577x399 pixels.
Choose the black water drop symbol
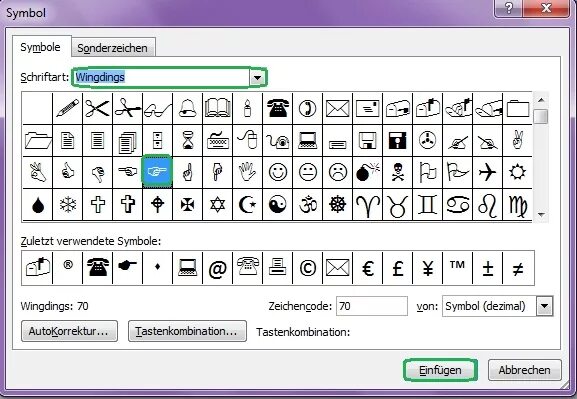[38, 204]
